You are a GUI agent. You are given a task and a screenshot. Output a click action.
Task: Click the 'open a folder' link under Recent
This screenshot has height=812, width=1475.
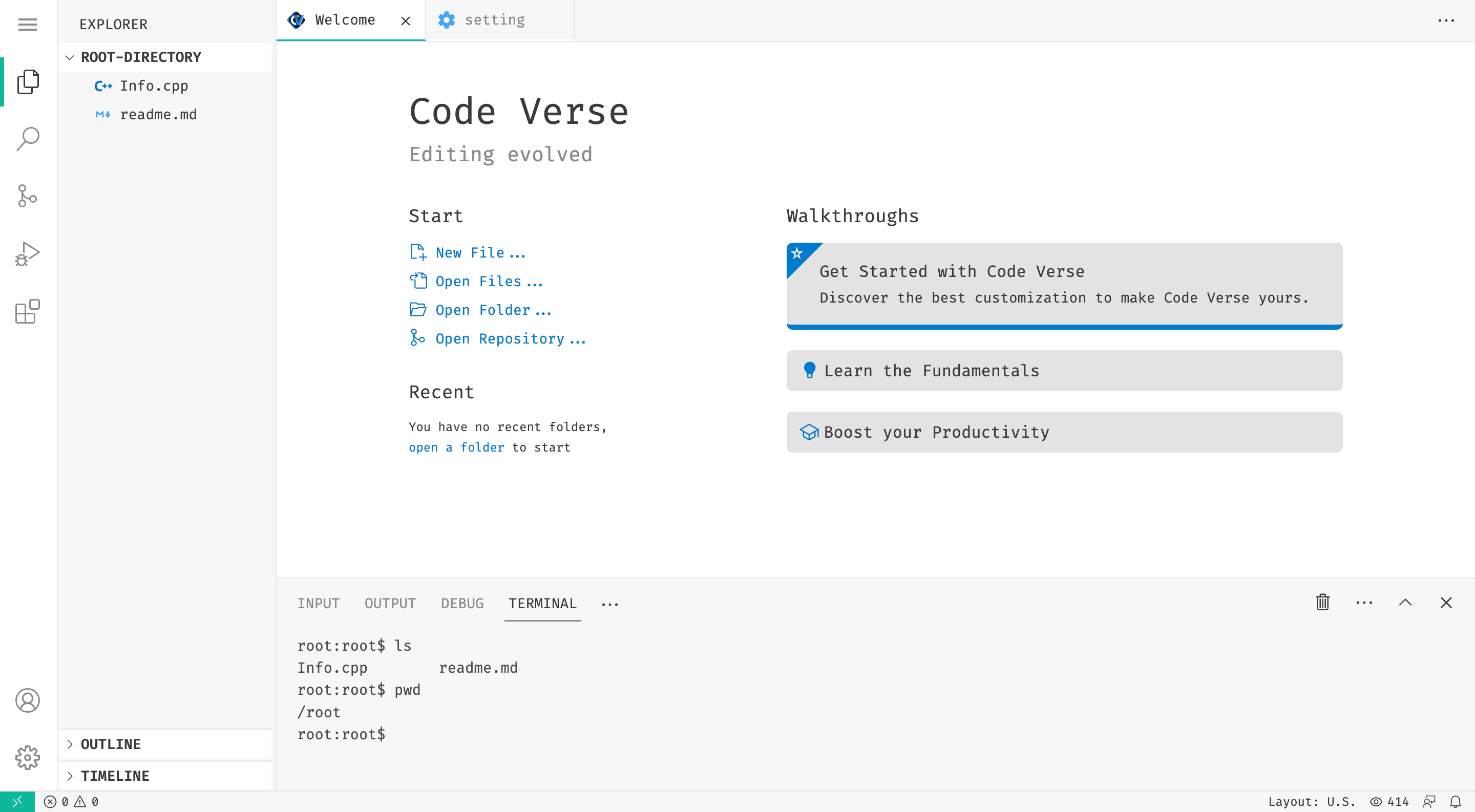pyautogui.click(x=456, y=447)
